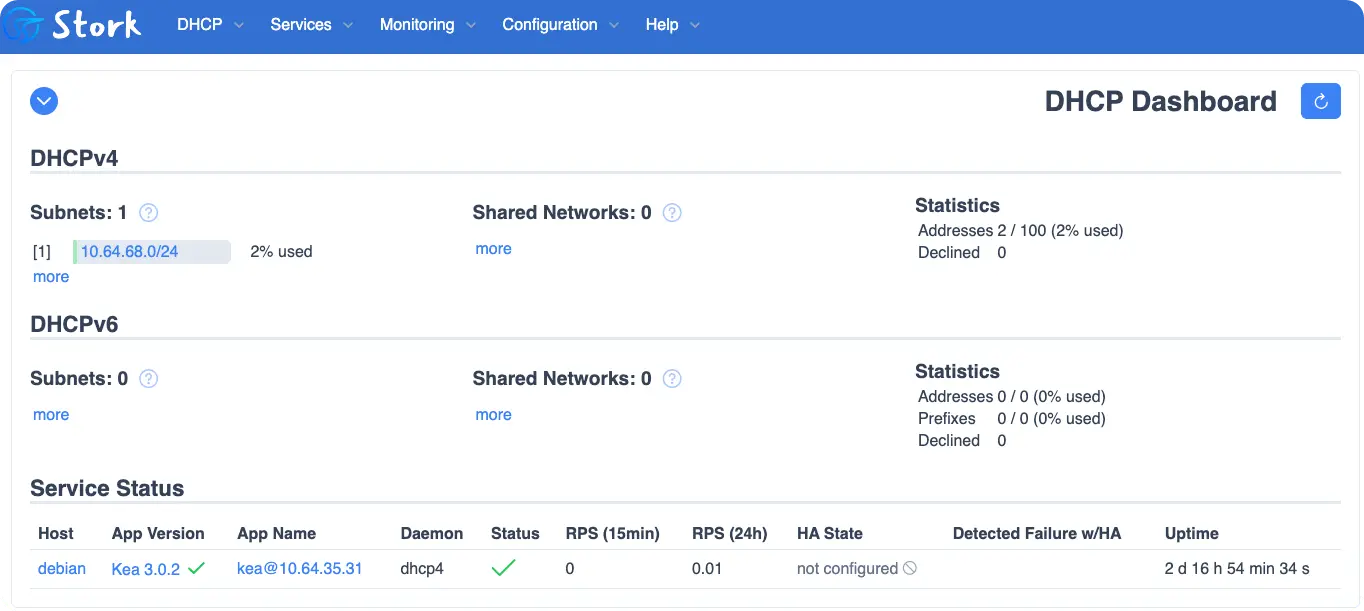Collapse the dashboard with the round chevron button
The width and height of the screenshot is (1364, 611).
click(44, 101)
